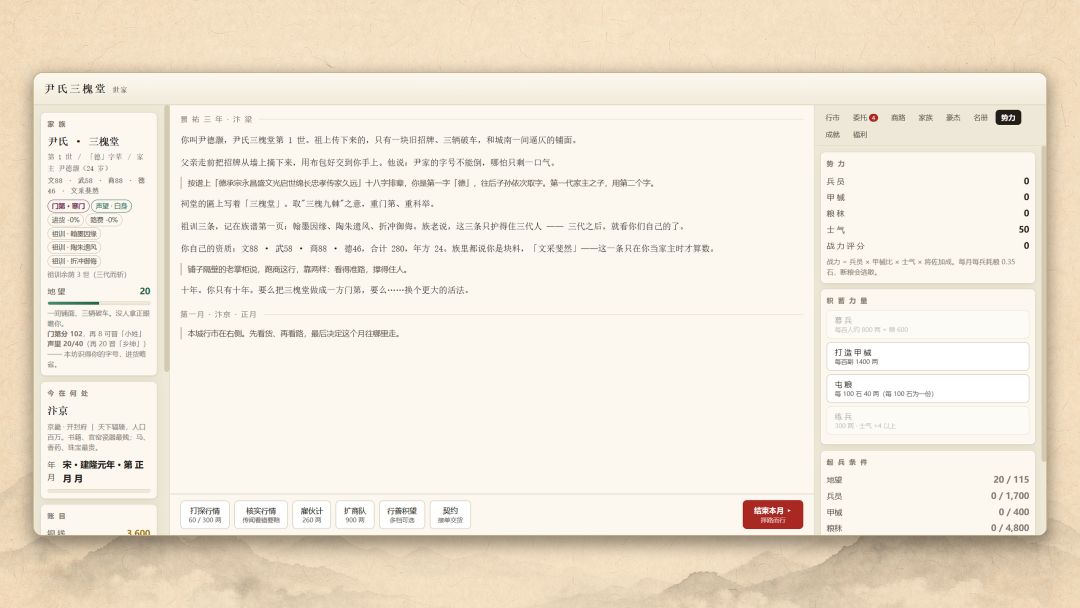Click the 契约 button
1080x608 pixels.
450,514
